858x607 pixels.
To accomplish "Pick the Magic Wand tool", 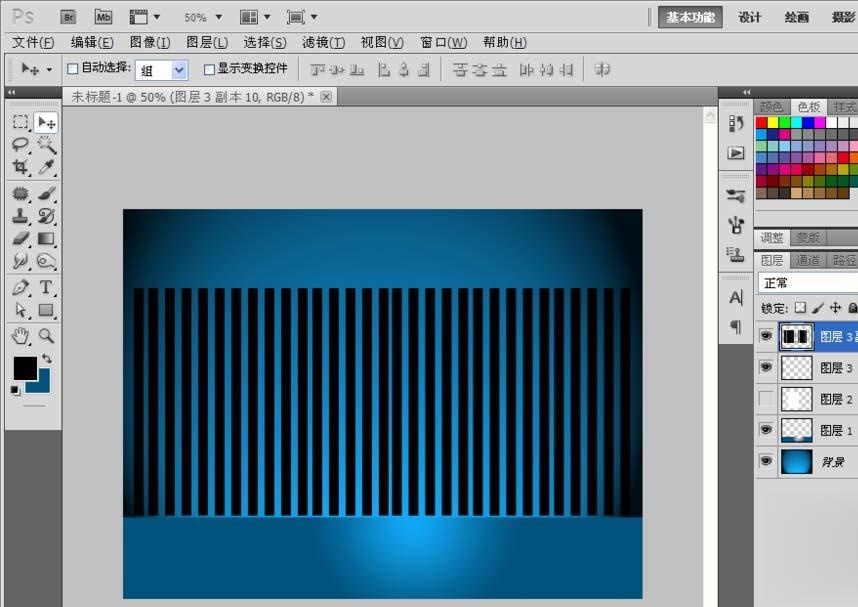I will tap(46, 143).
